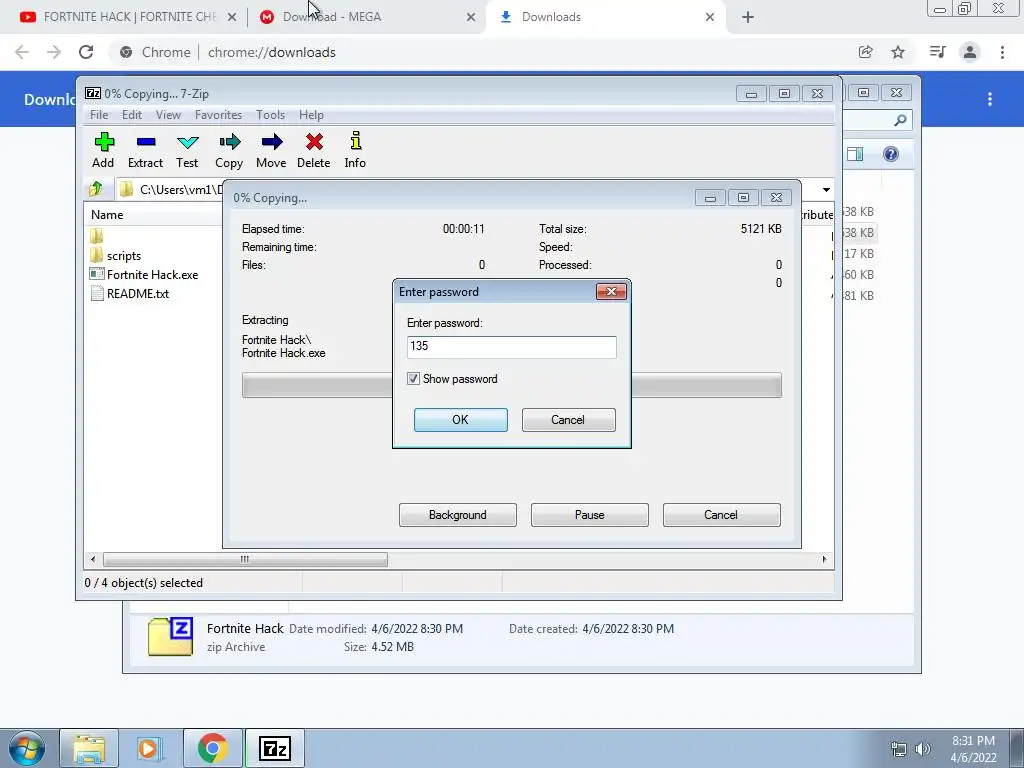Click the network tray icon

[899, 749]
